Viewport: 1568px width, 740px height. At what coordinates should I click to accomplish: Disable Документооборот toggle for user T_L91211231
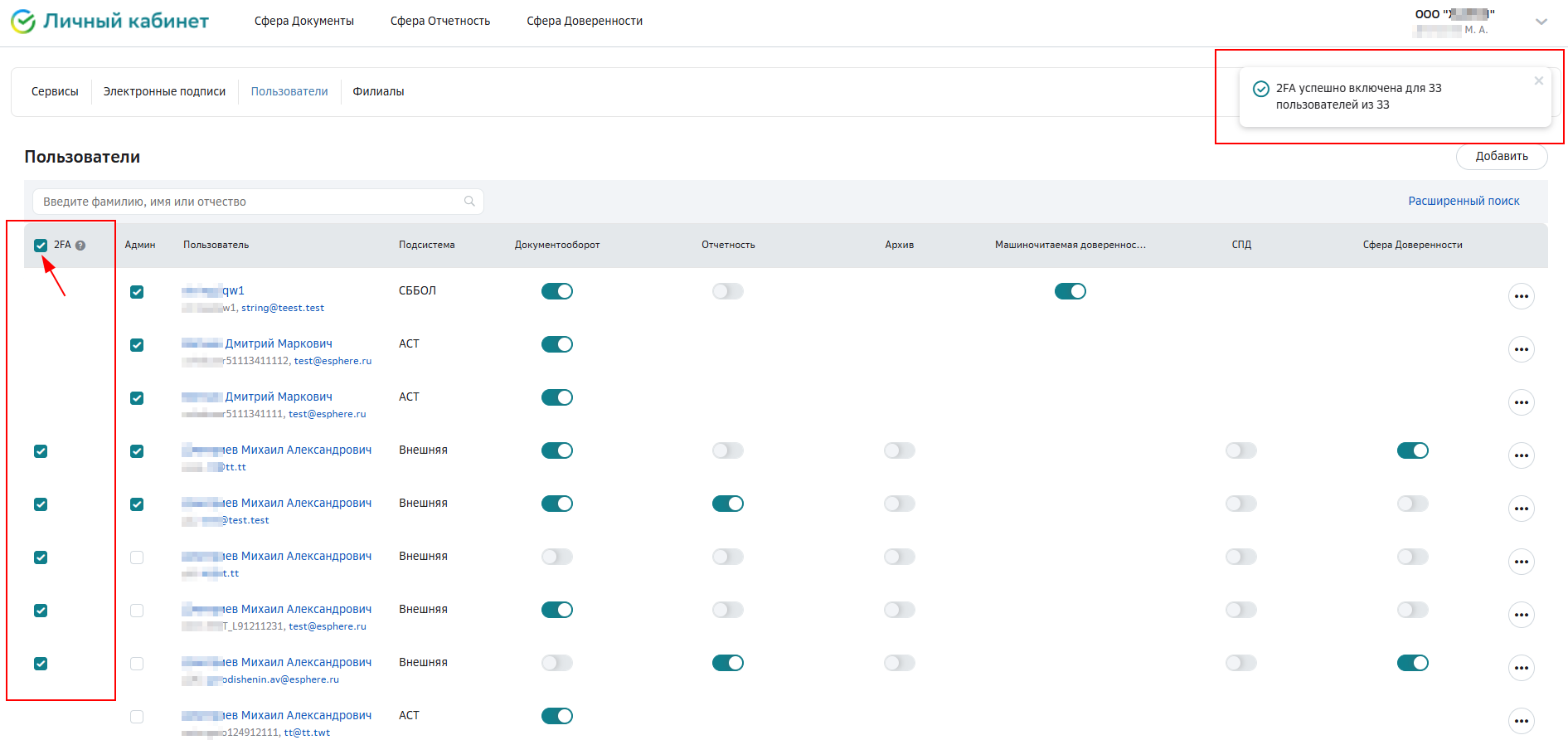(x=557, y=610)
